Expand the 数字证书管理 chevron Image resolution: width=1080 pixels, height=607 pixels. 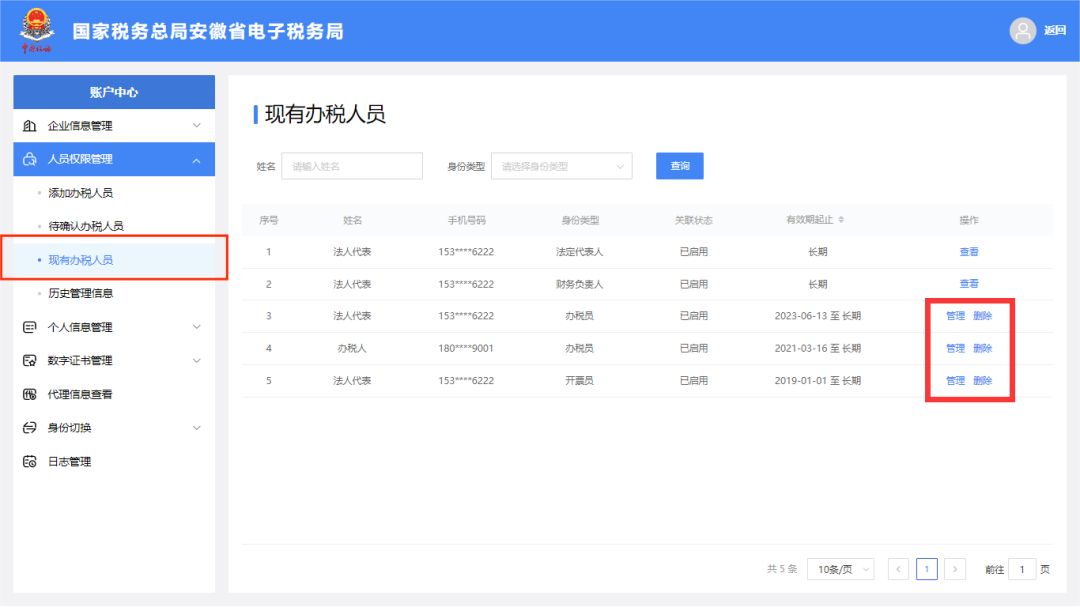click(196, 360)
